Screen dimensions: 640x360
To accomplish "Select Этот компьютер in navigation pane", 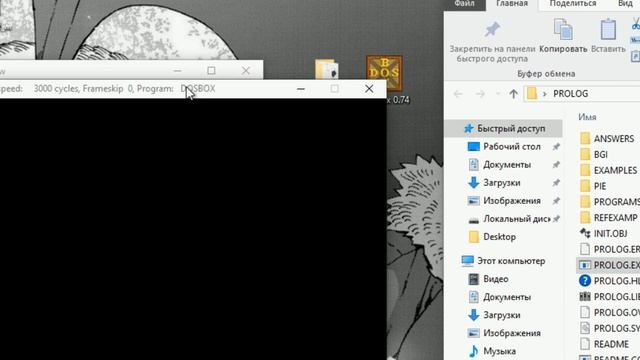I will pos(503,261).
